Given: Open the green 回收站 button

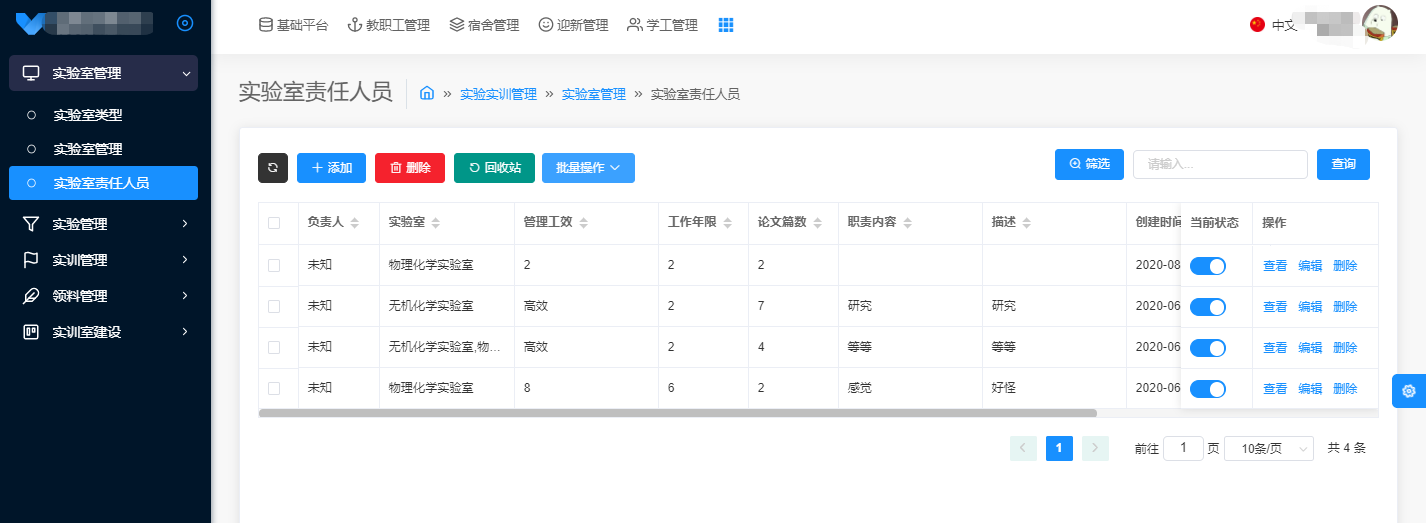Looking at the screenshot, I should (494, 168).
